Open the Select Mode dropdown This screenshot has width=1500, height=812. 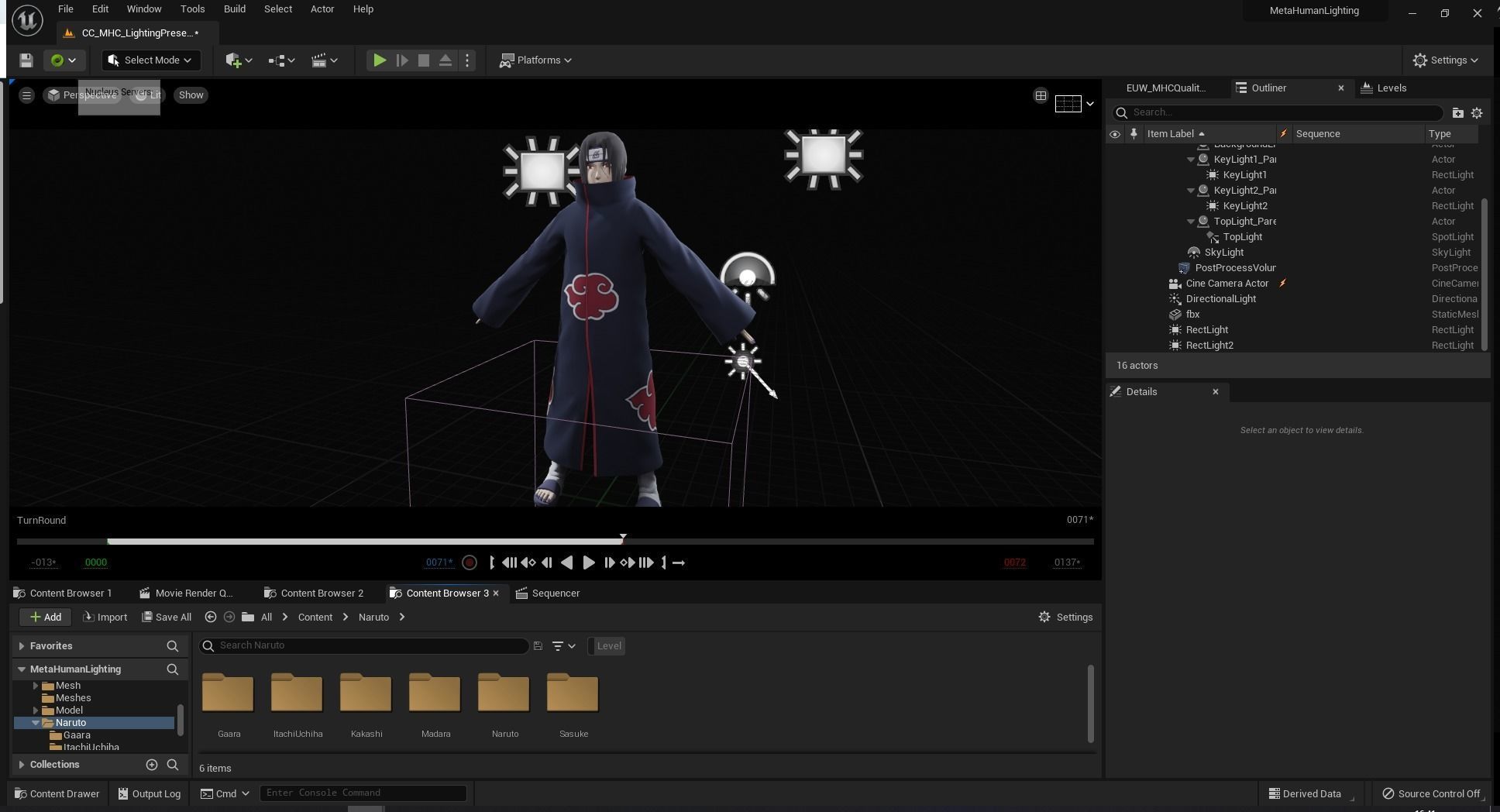151,60
